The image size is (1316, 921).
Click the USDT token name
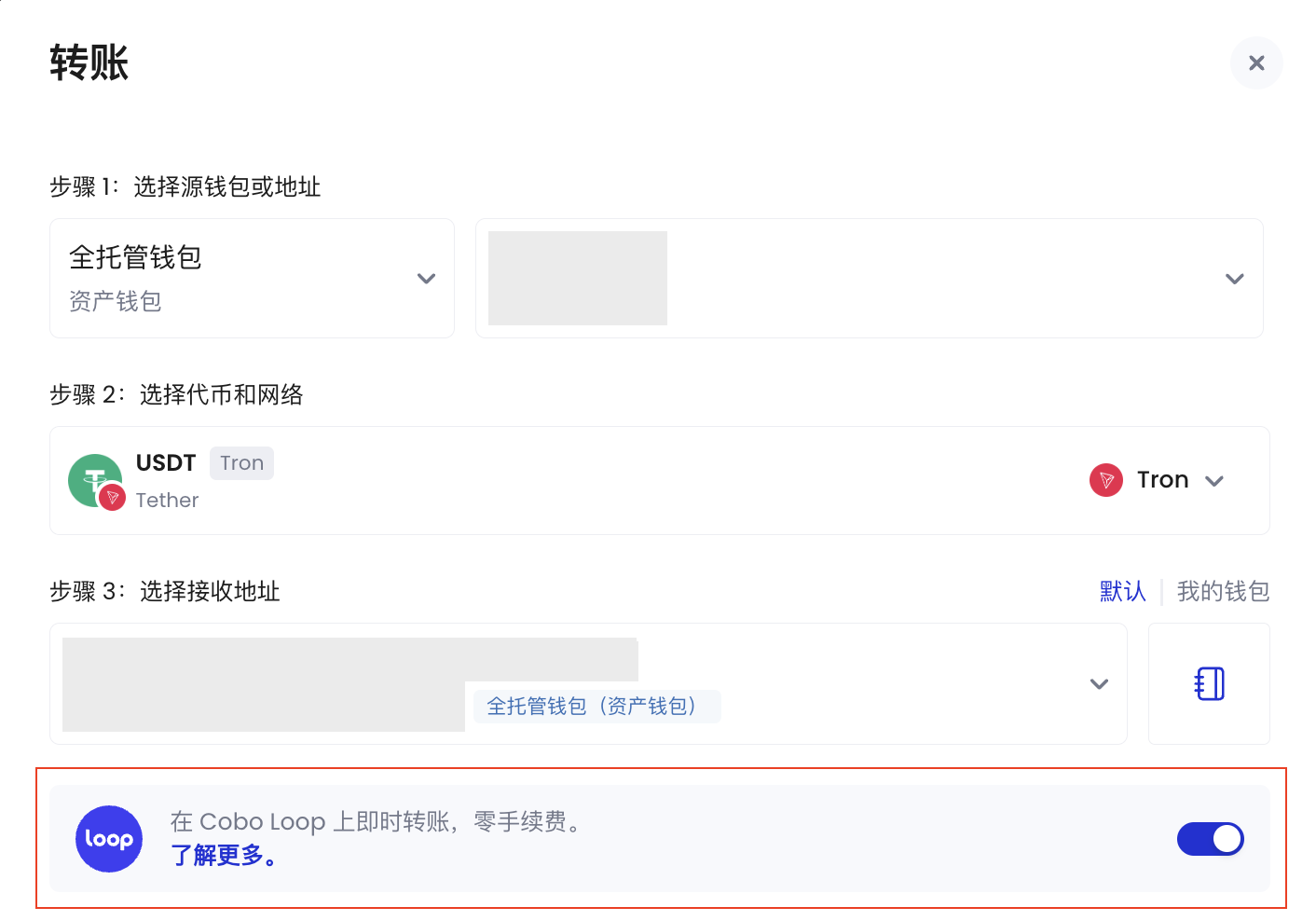coord(166,462)
